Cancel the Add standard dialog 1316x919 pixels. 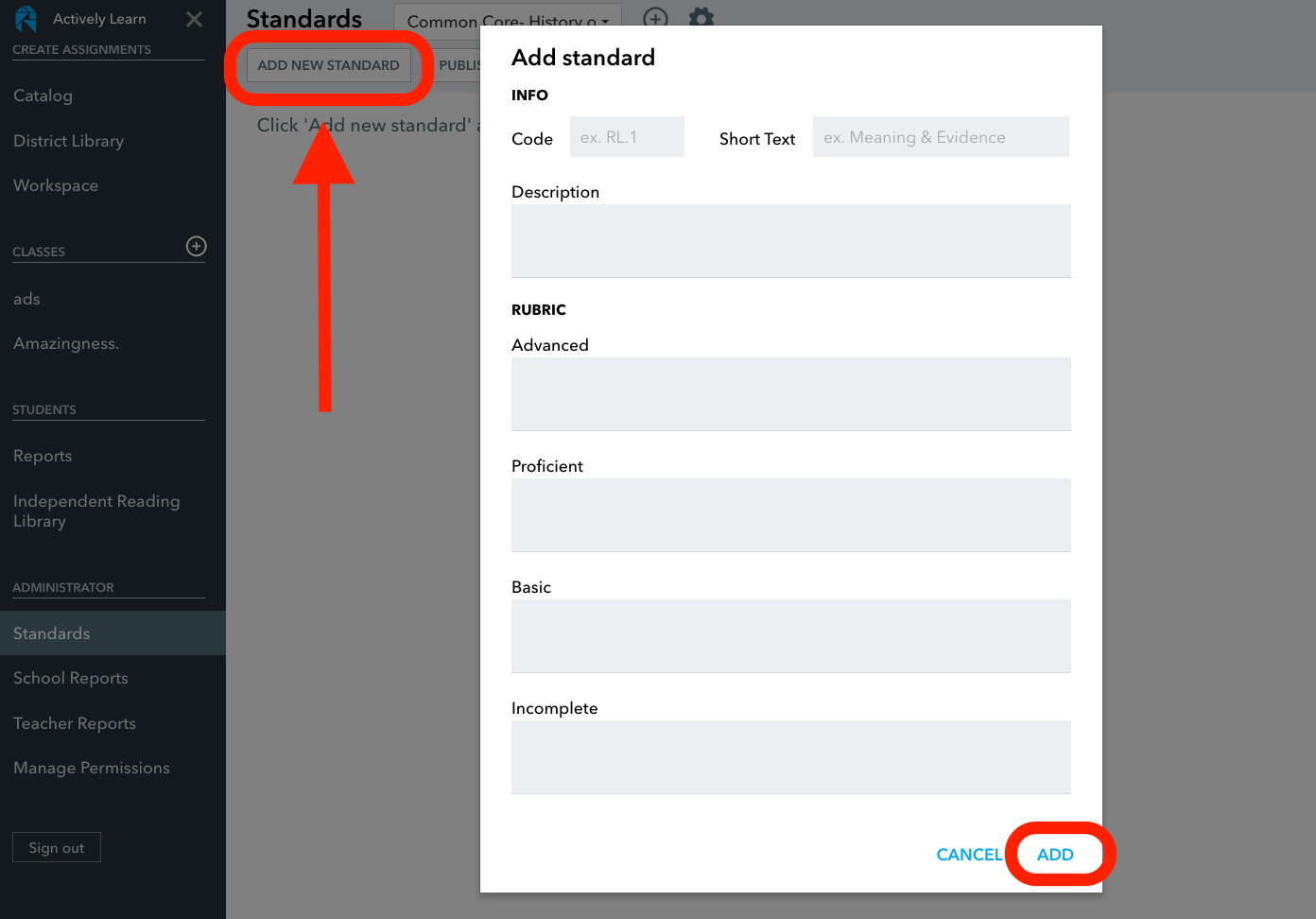pos(969,855)
